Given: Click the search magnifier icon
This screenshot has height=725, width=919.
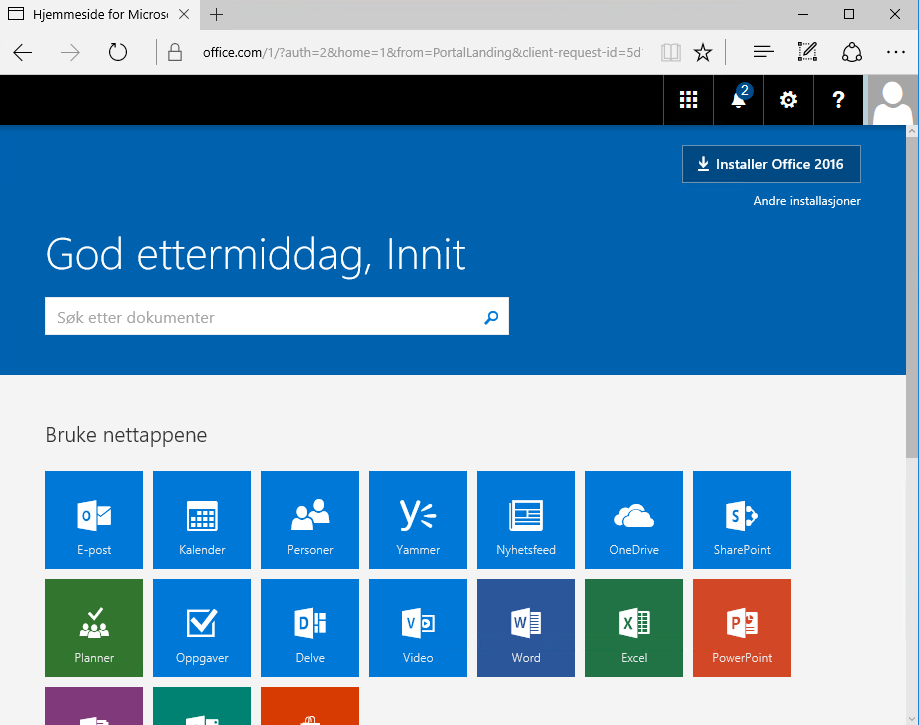Looking at the screenshot, I should tap(491, 317).
